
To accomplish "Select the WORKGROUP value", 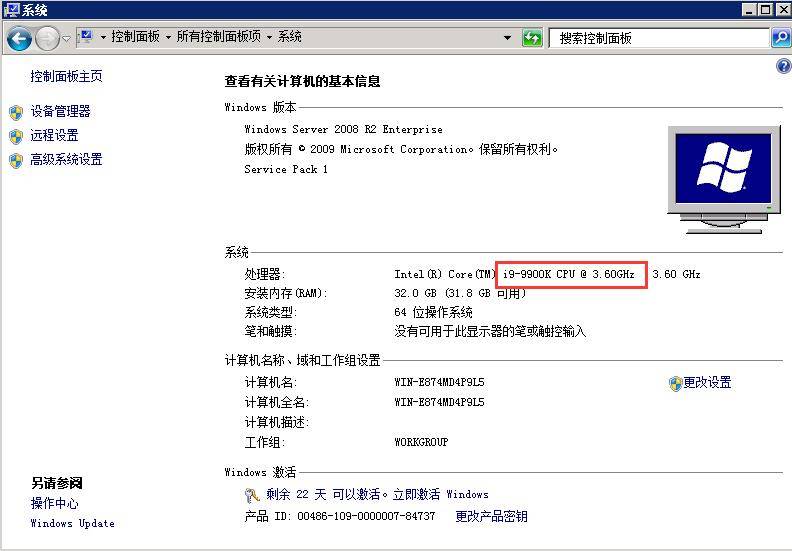I will point(421,442).
